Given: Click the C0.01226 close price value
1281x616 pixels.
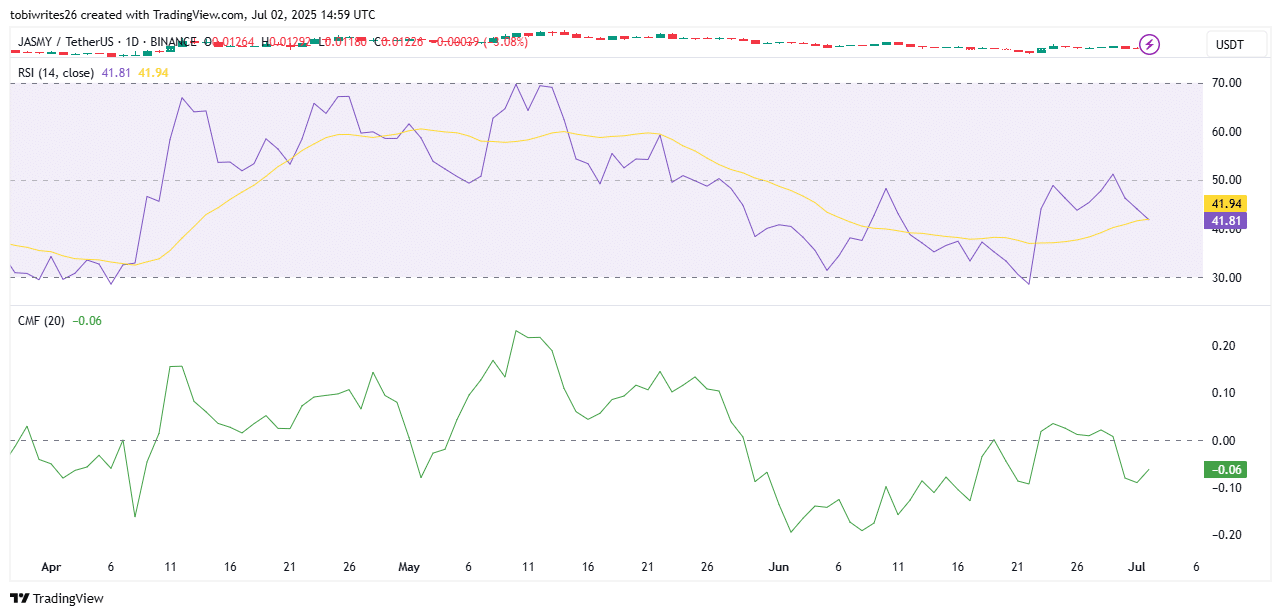Looking at the screenshot, I should point(398,42).
